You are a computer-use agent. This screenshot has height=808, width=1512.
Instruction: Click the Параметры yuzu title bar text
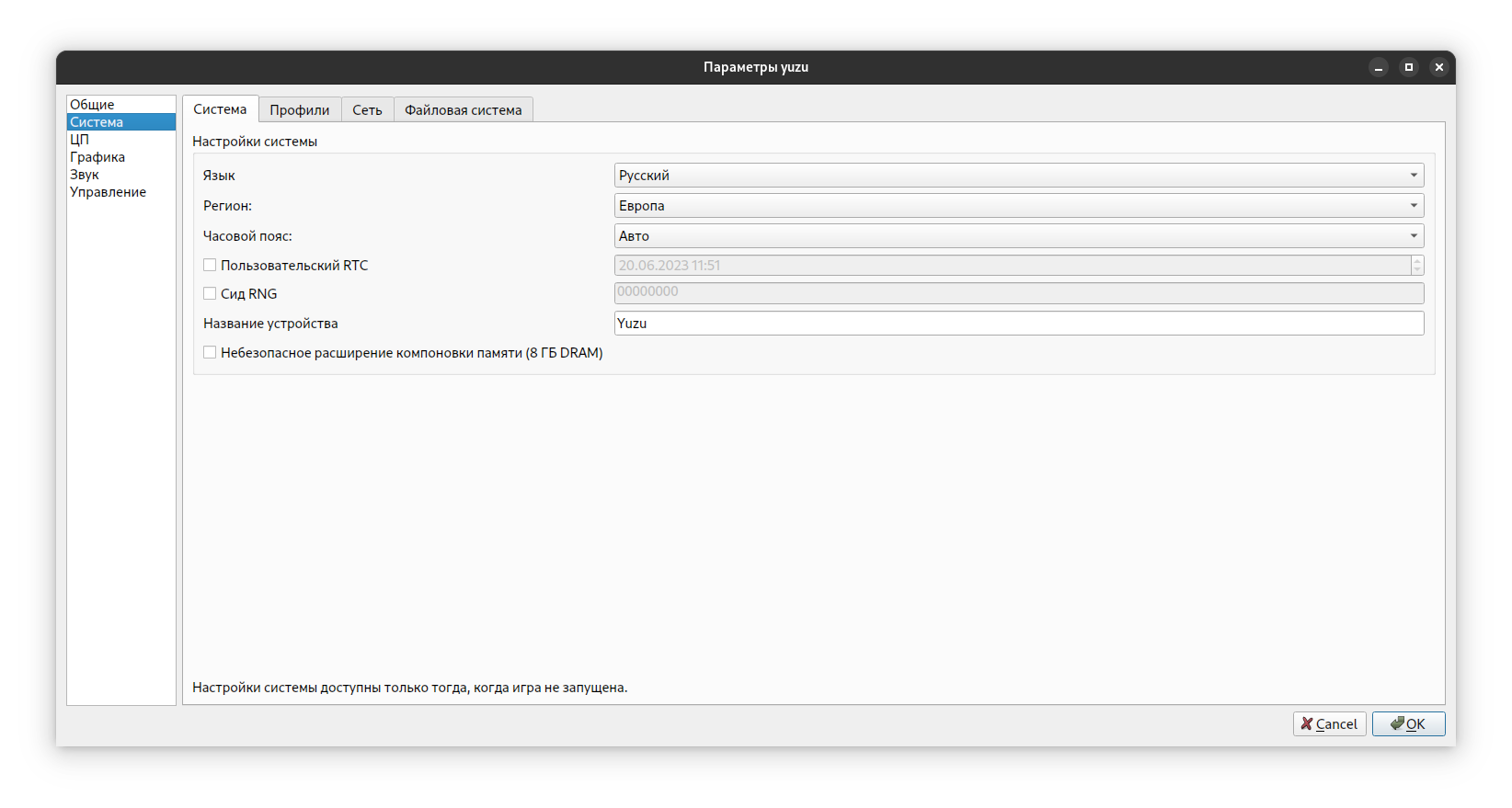click(x=756, y=67)
